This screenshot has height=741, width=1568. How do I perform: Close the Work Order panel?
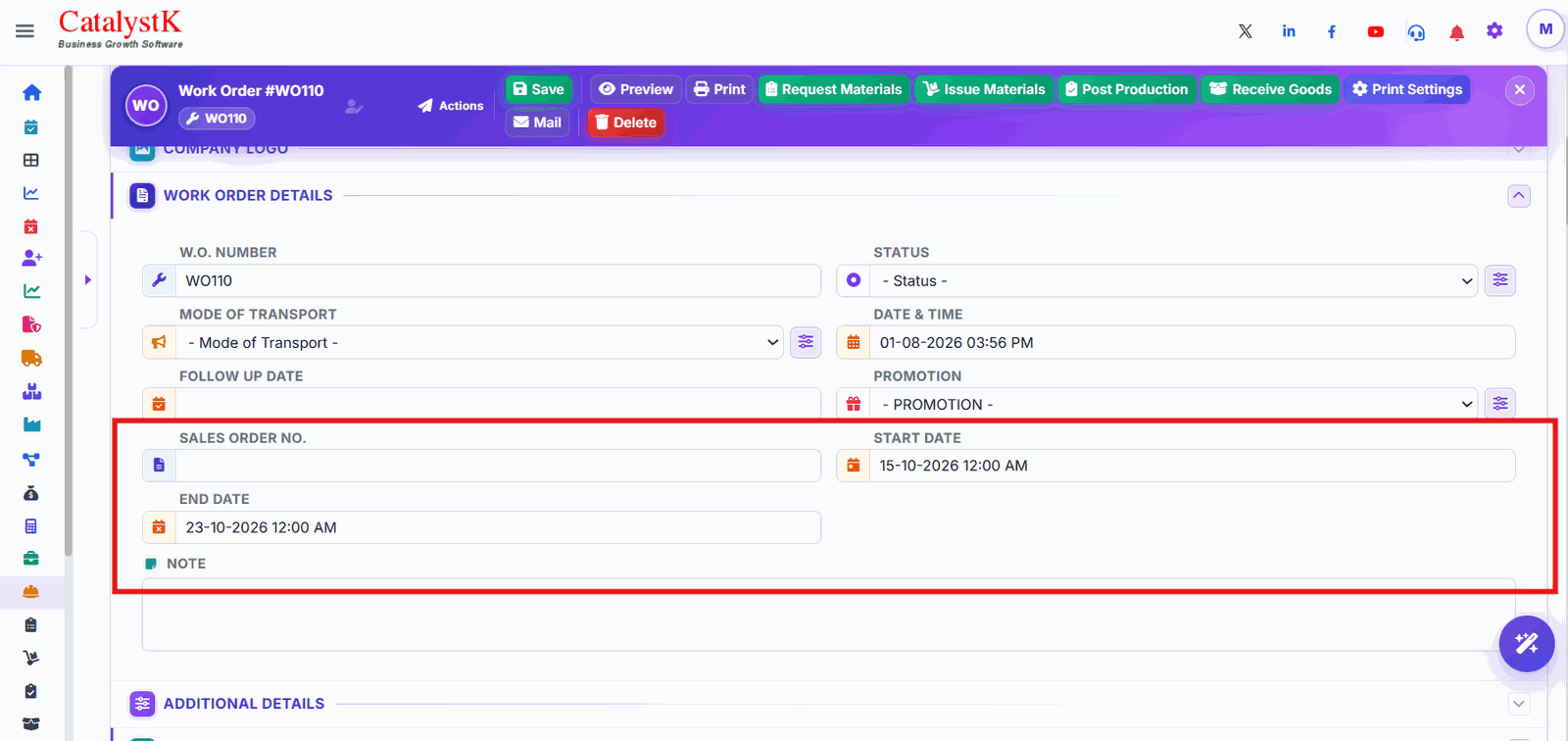click(x=1520, y=90)
